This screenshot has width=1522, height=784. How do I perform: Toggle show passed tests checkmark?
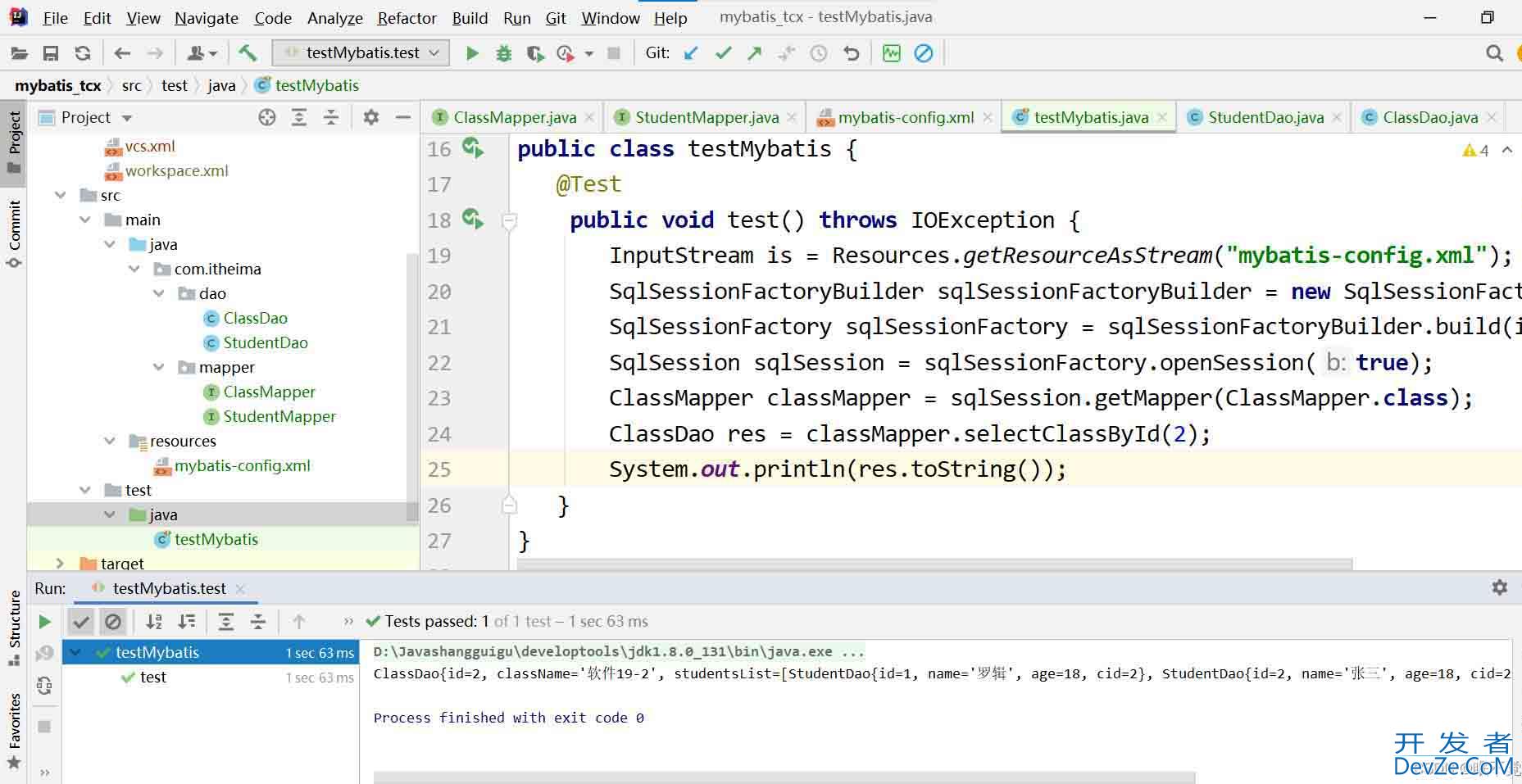81,622
